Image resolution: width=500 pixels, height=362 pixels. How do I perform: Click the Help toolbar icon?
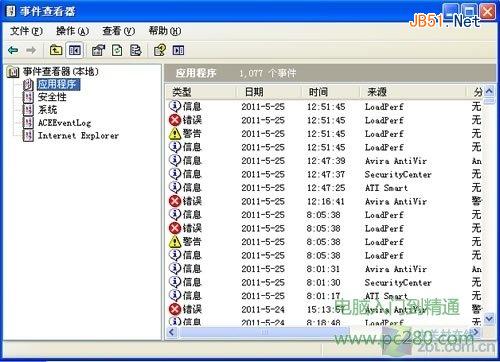click(160, 50)
